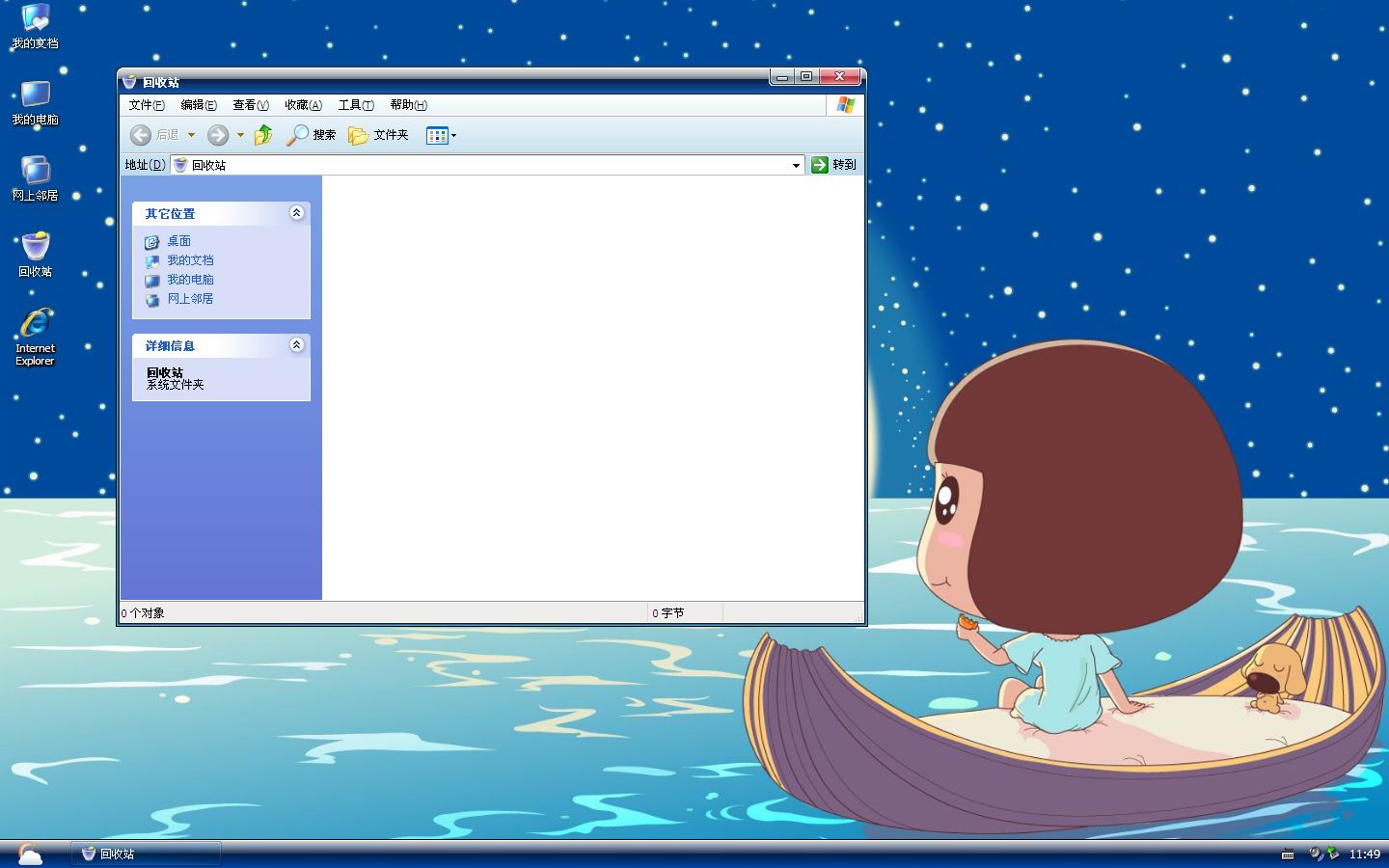Click the start button on taskbar
Viewport: 1389px width, 868px height.
pos(29,854)
